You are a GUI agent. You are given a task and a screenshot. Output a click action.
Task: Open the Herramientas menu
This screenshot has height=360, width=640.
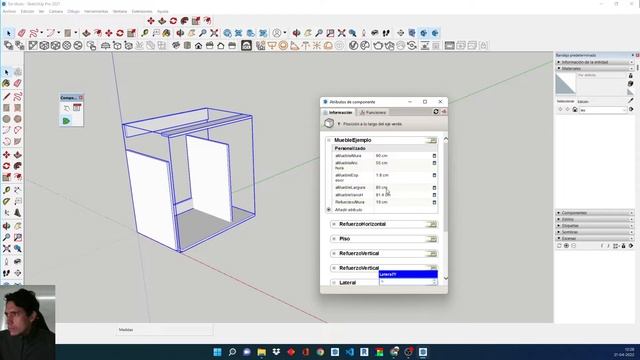click(96, 11)
